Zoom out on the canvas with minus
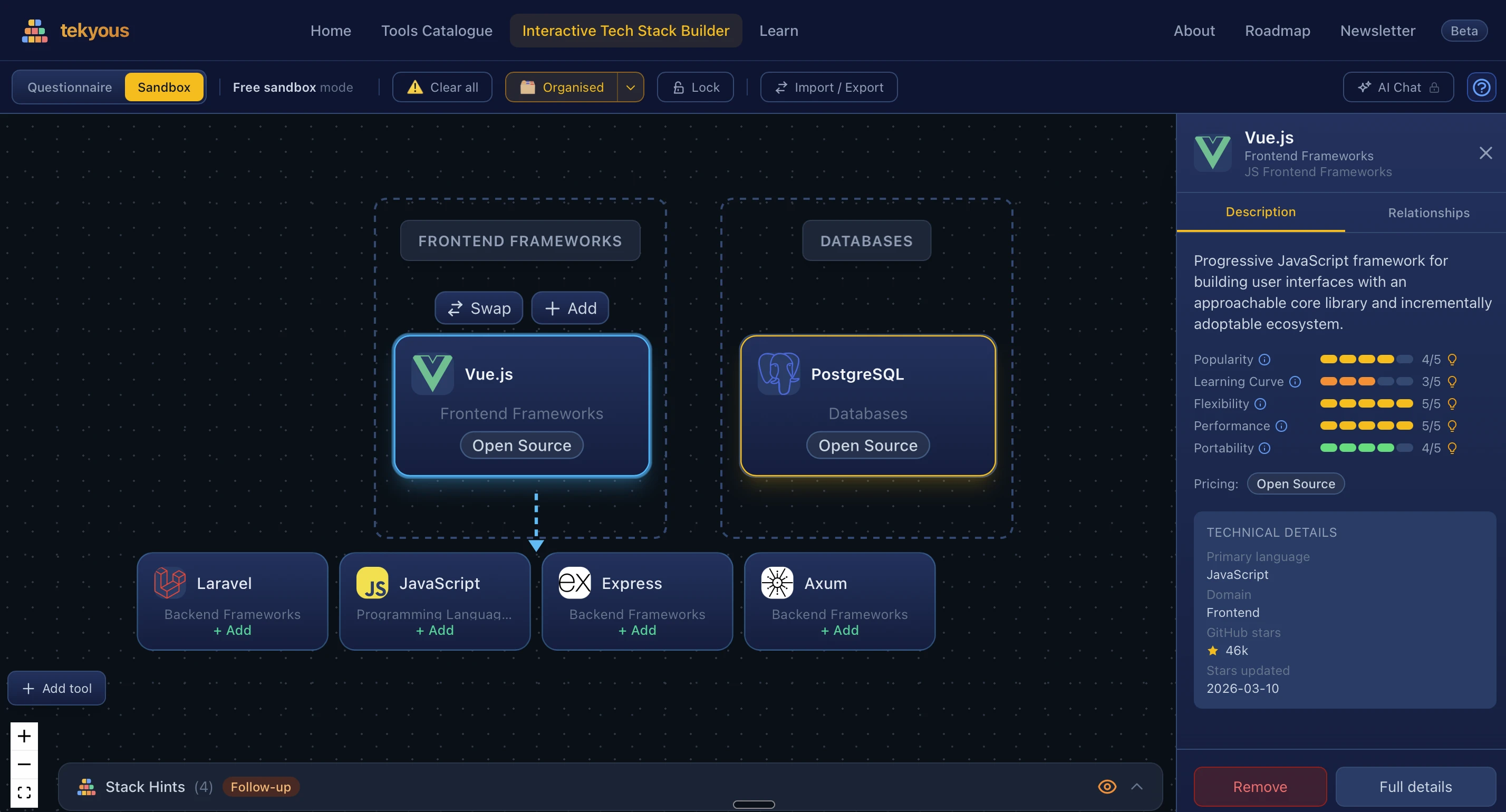The height and width of the screenshot is (812, 1506). [x=24, y=764]
